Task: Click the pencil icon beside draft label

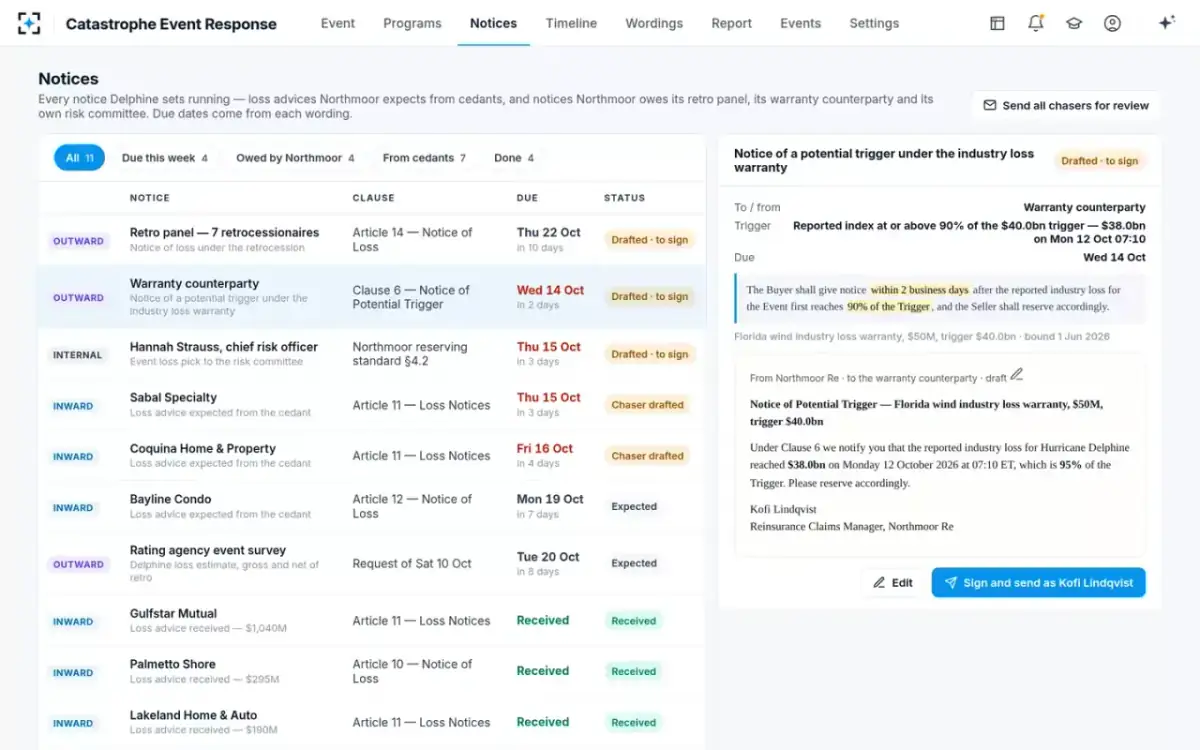Action: (1017, 375)
